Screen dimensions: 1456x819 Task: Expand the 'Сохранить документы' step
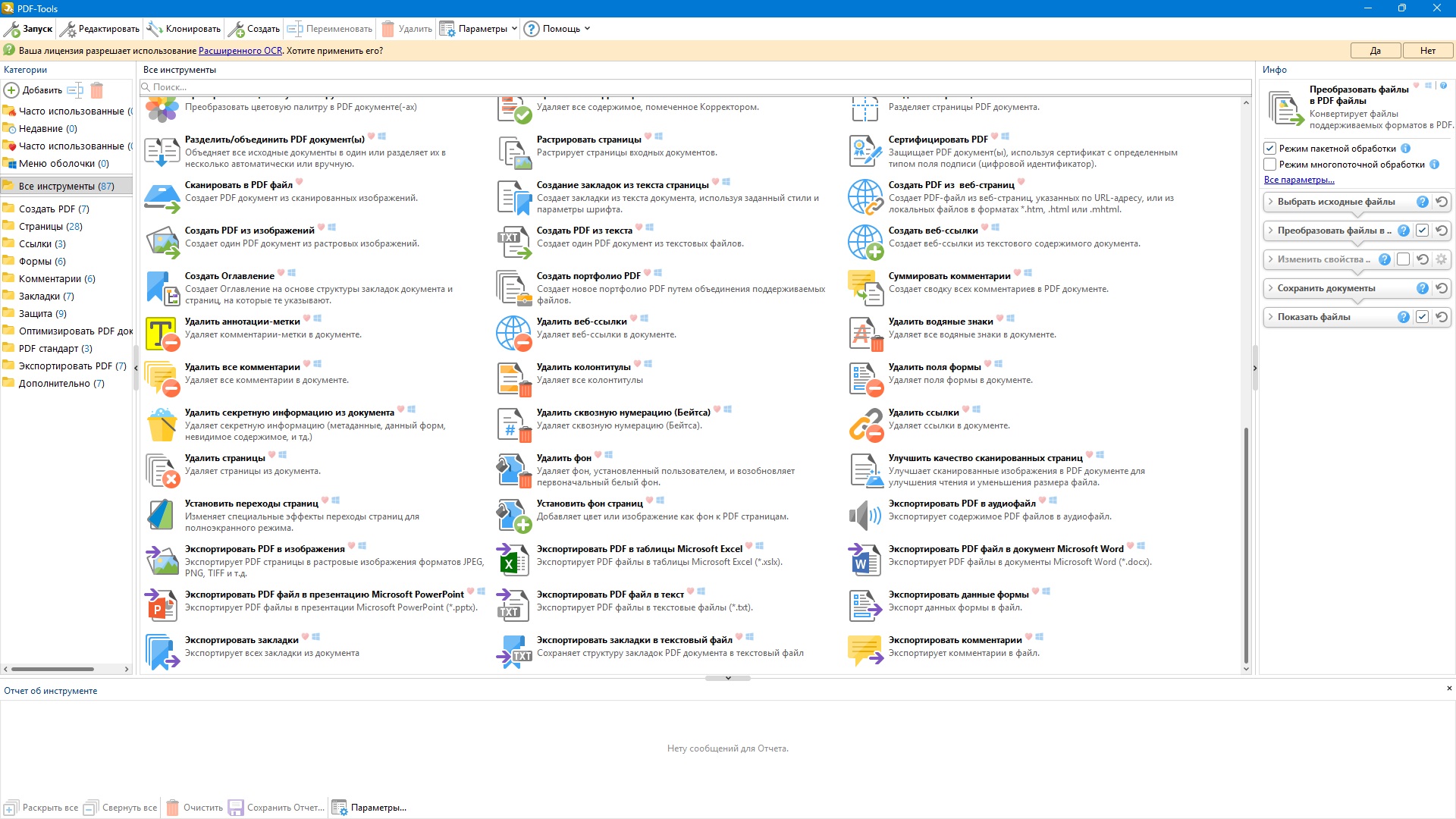pyautogui.click(x=1271, y=288)
